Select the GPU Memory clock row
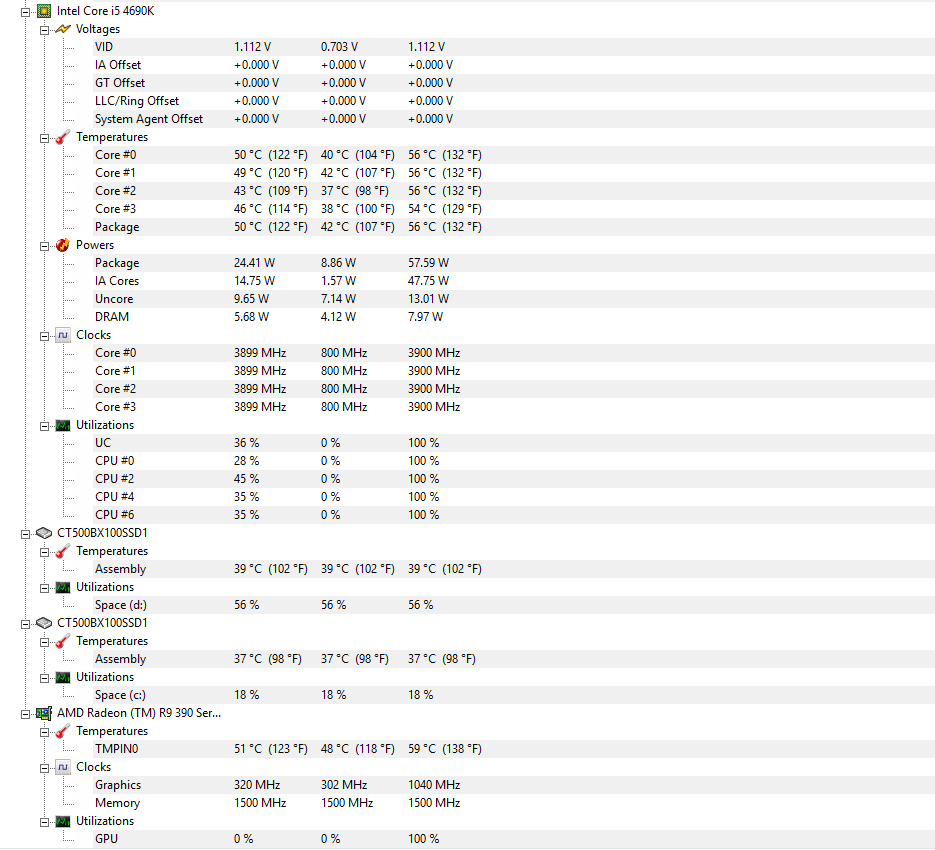Screen dimensions: 935x850 coord(513,803)
